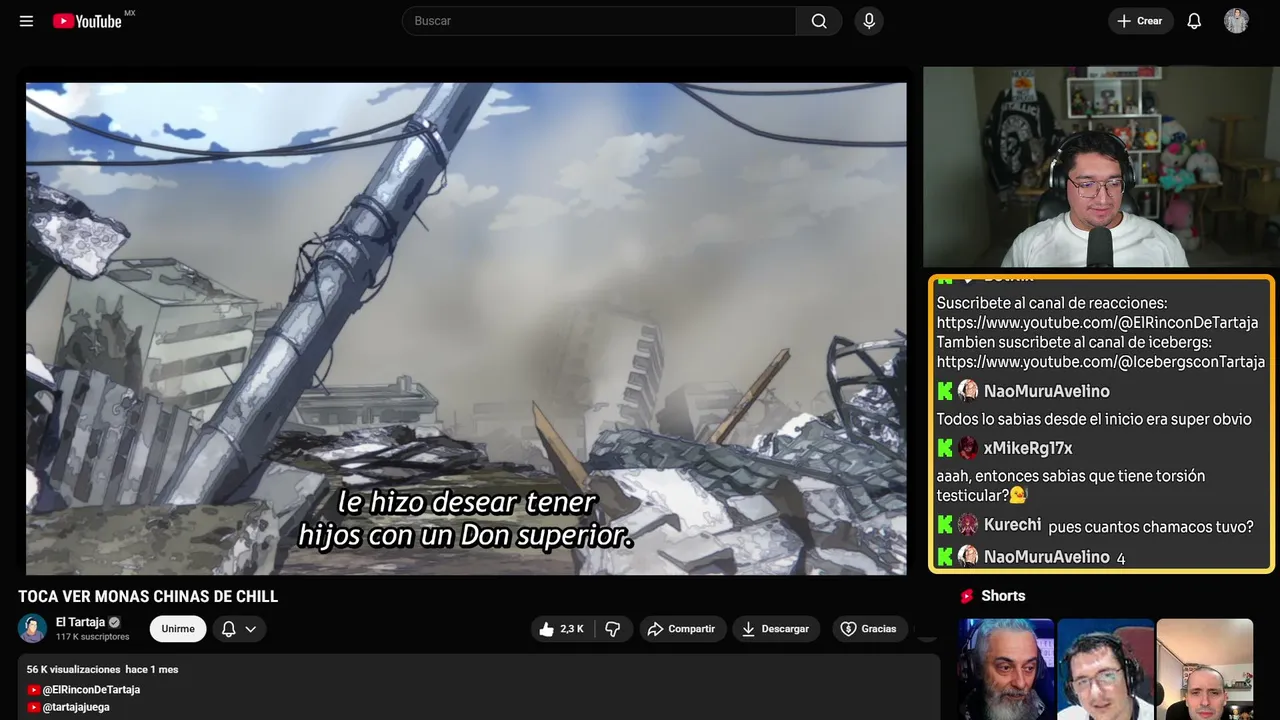Open the notifications bell in header
Viewport: 1280px width, 720px height.
1194,21
